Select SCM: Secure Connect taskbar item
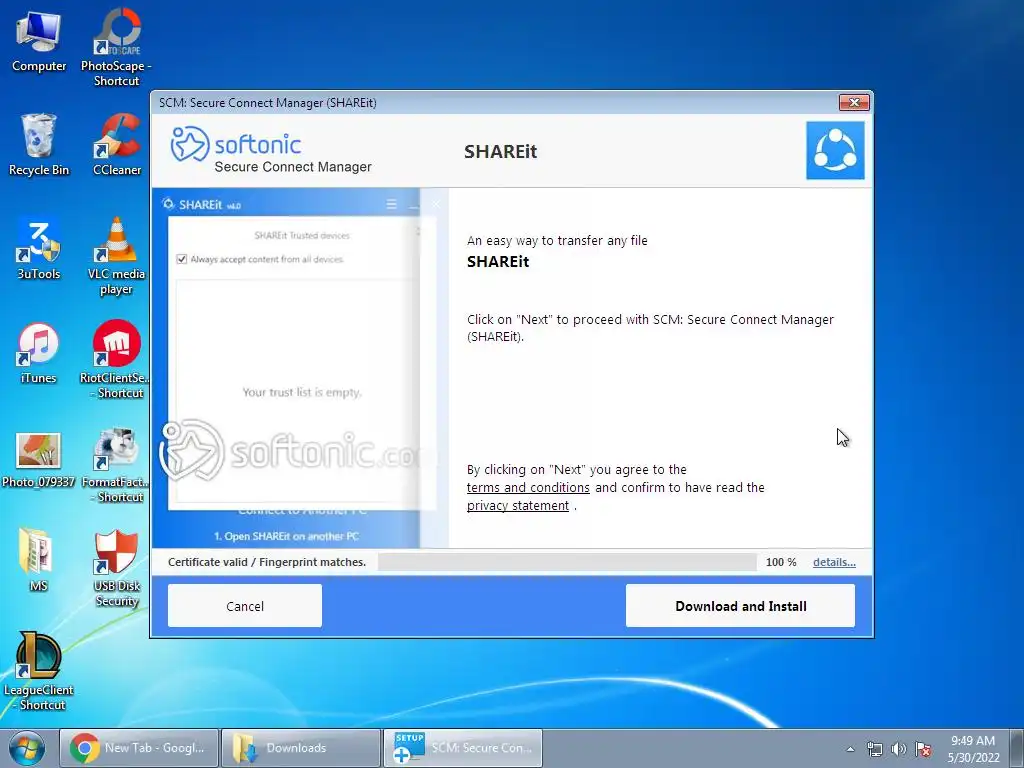The image size is (1024, 768). click(x=462, y=748)
